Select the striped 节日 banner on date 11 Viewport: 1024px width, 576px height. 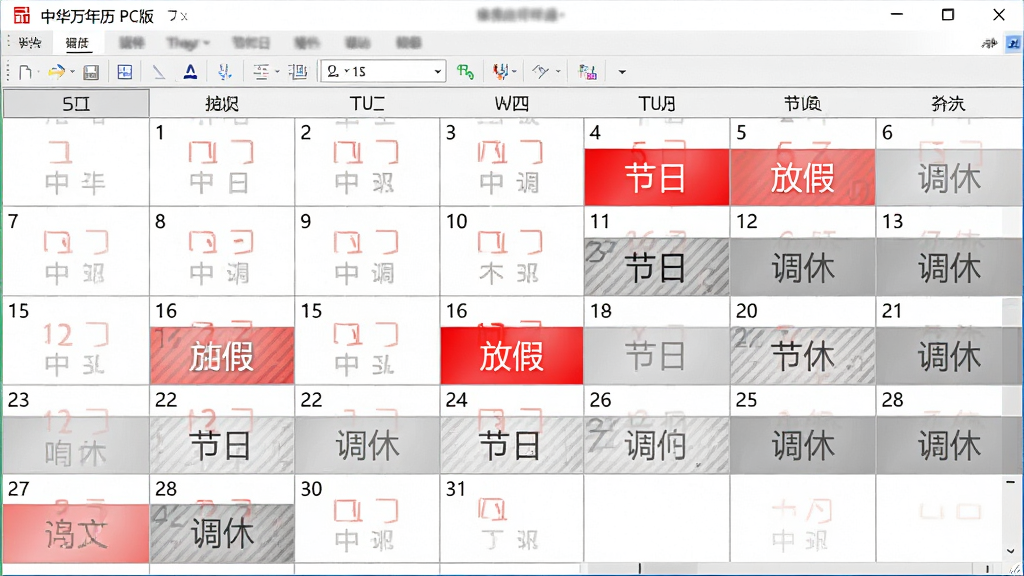tap(656, 267)
